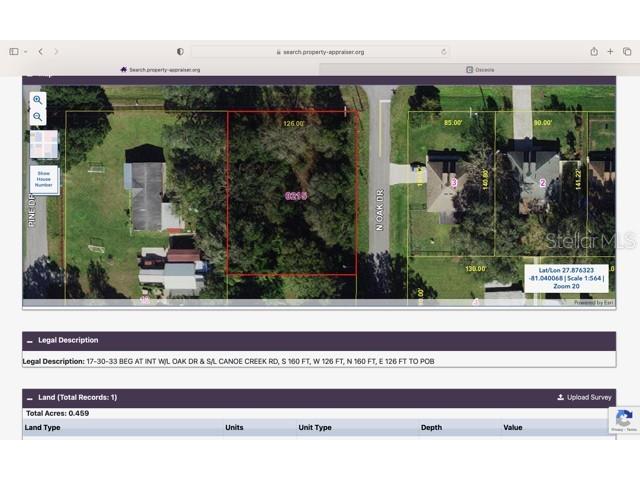Toggle the Safari sidebar

[x=14, y=51]
